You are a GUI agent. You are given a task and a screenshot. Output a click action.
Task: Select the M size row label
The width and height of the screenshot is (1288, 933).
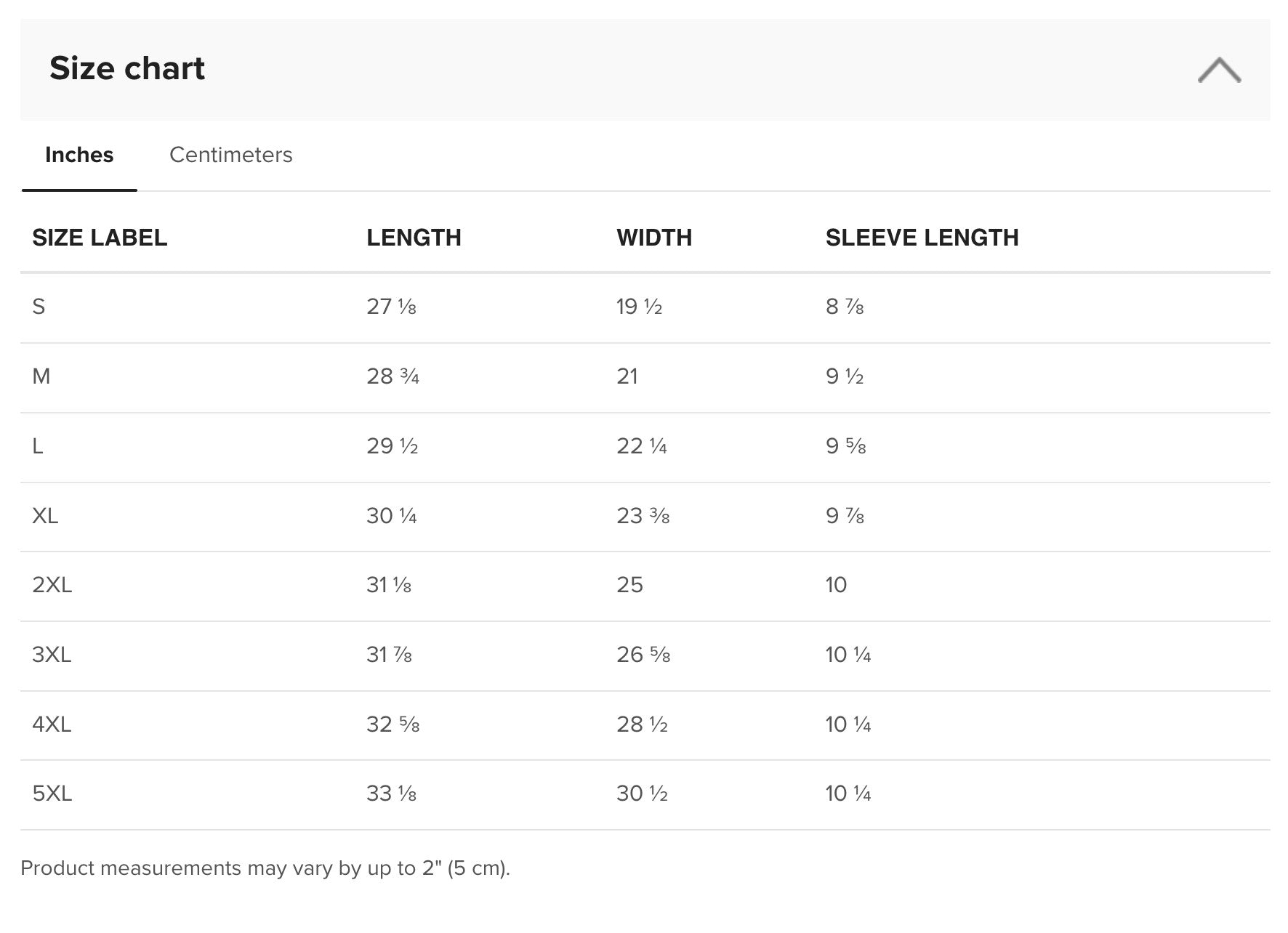41,376
